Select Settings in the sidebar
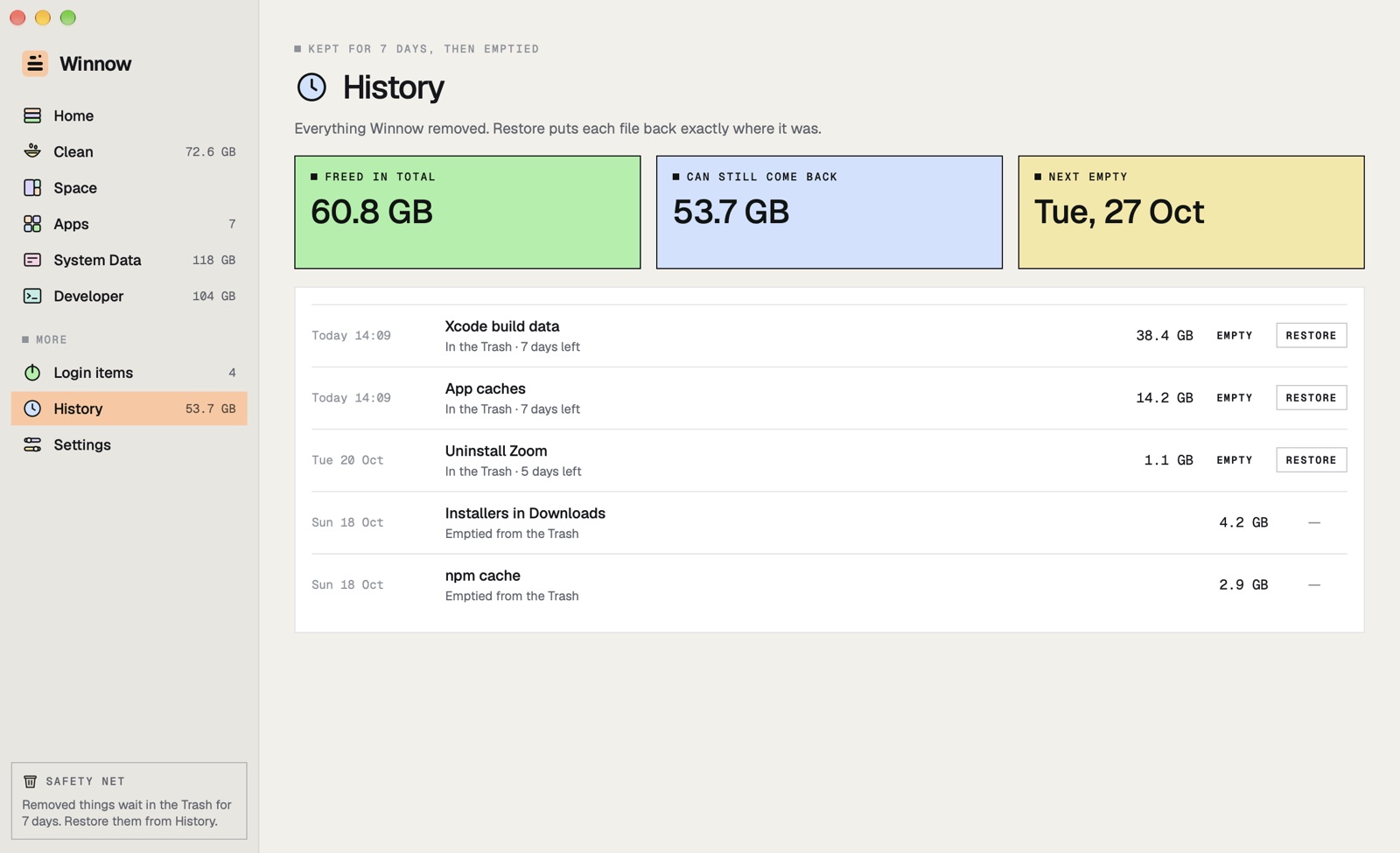 tap(129, 444)
